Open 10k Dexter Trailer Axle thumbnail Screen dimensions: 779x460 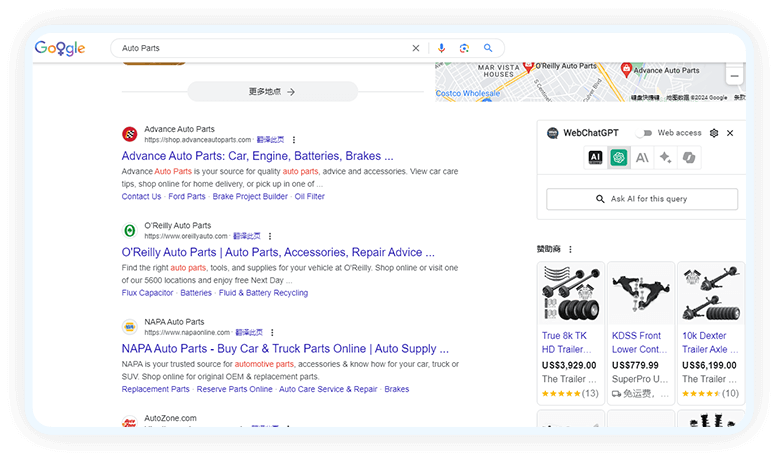click(x=711, y=294)
